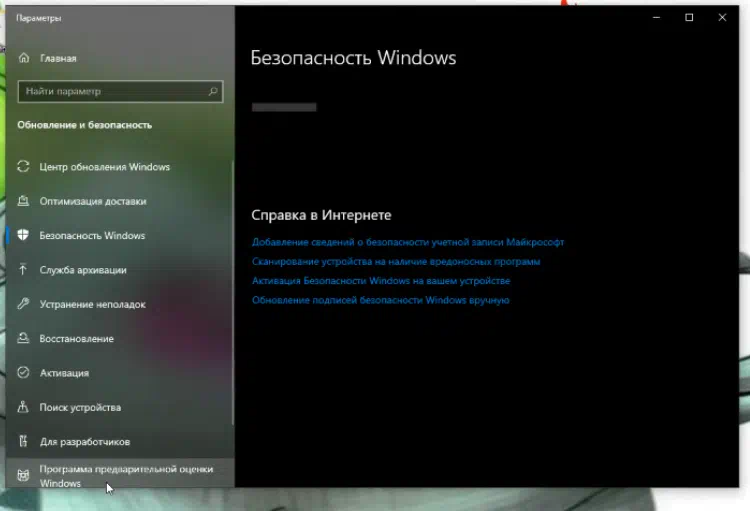Viewport: 750px width, 511px height.
Task: Maximize the Параметры settings window
Action: pyautogui.click(x=689, y=17)
